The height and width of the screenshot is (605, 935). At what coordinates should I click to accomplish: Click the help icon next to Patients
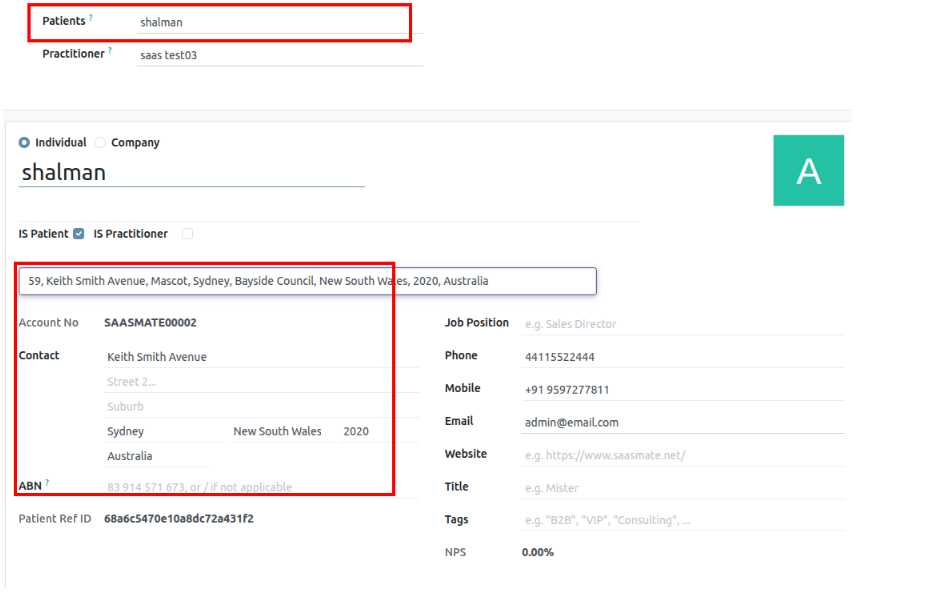(x=91, y=18)
